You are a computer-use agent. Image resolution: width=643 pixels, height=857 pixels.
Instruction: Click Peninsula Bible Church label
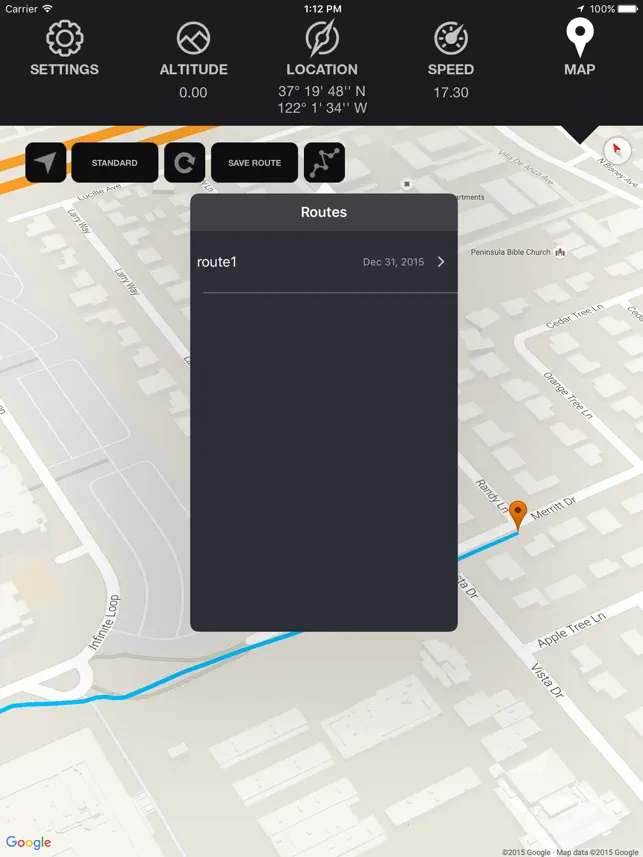510,252
